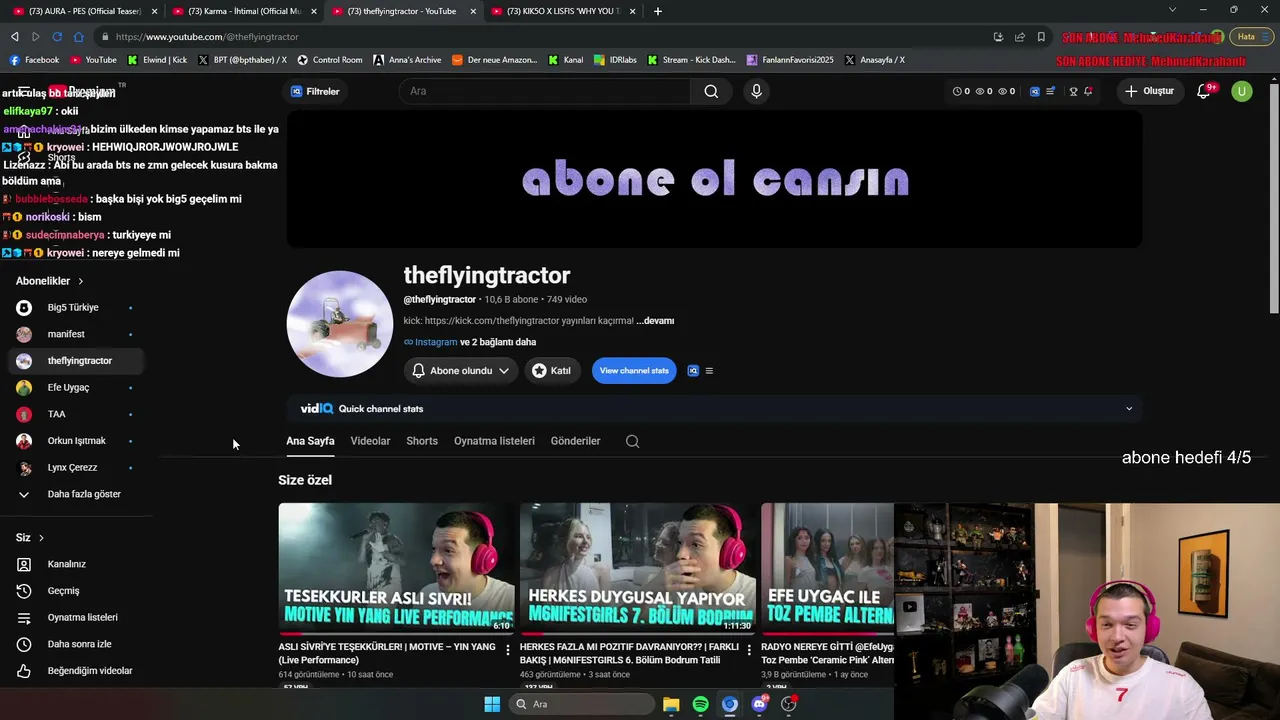The height and width of the screenshot is (720, 1280).
Task: Click the share icon in the address bar
Action: 1019,37
